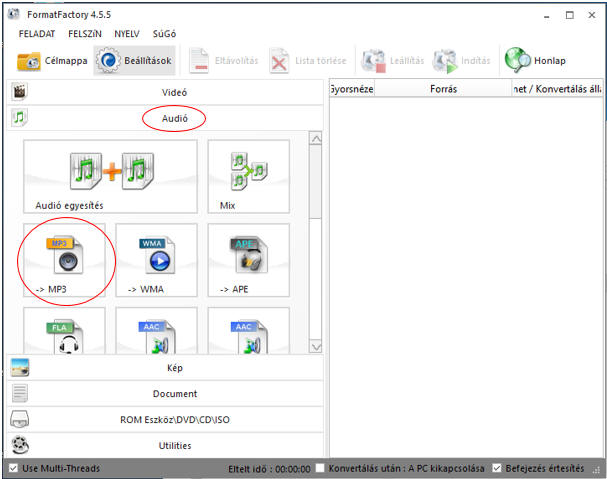Open Beállítások settings
607x479 pixels.
(x=134, y=61)
